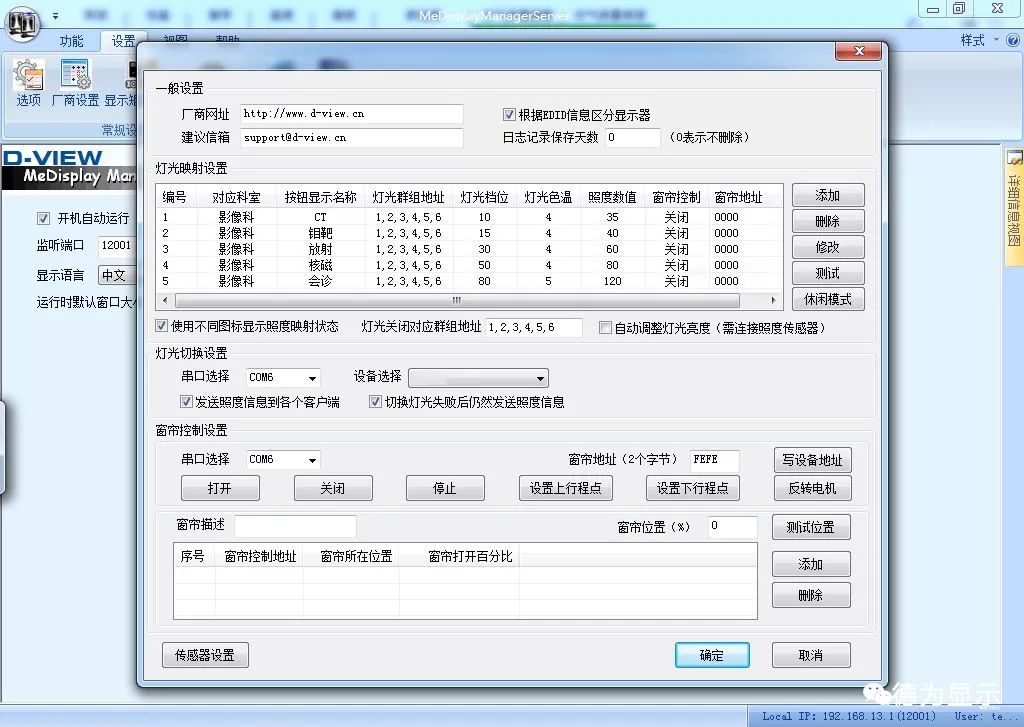This screenshot has height=727, width=1024.
Task: Click the help question mark icon
Action: (1013, 40)
